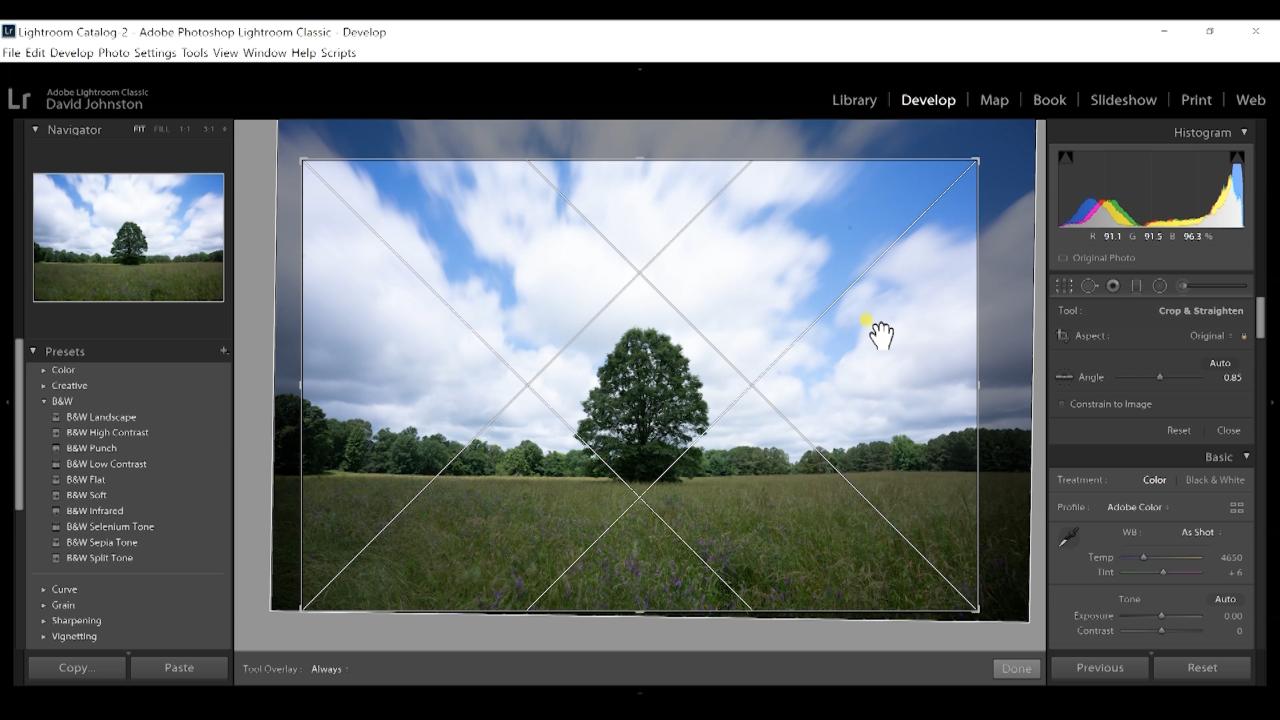This screenshot has height=720, width=1280.
Task: Toggle the Original Photo checkbox
Action: click(1062, 257)
